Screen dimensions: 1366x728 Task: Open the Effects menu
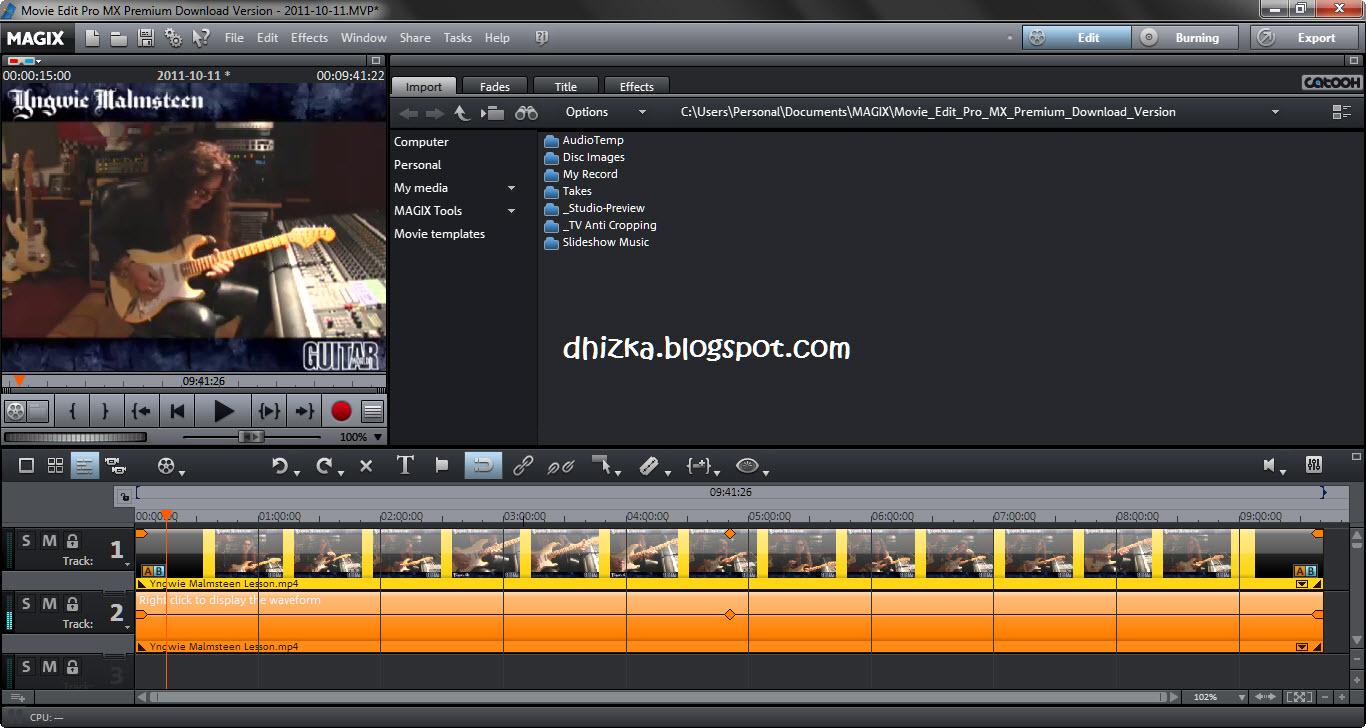[x=309, y=38]
